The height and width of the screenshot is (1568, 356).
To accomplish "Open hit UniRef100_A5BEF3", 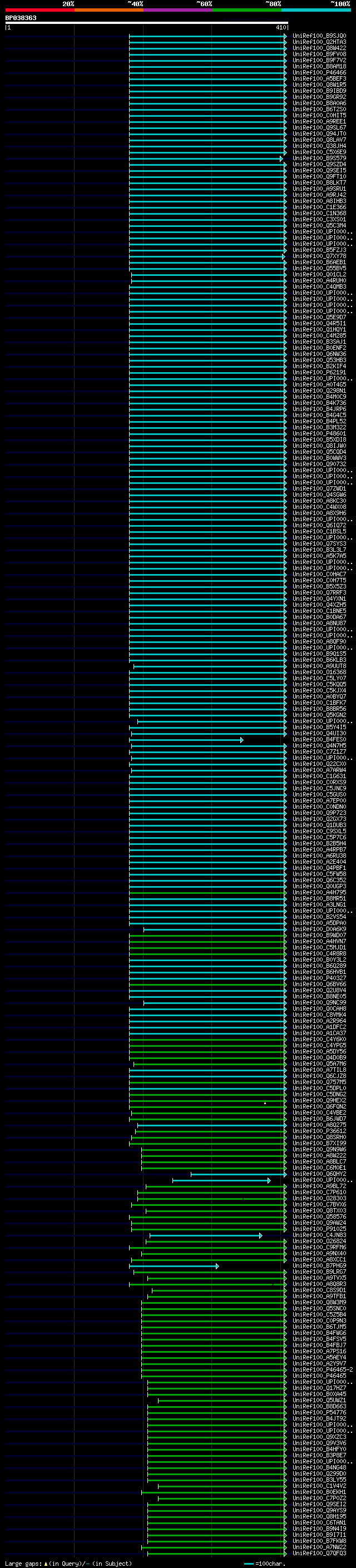I will pyautogui.click(x=319, y=78).
